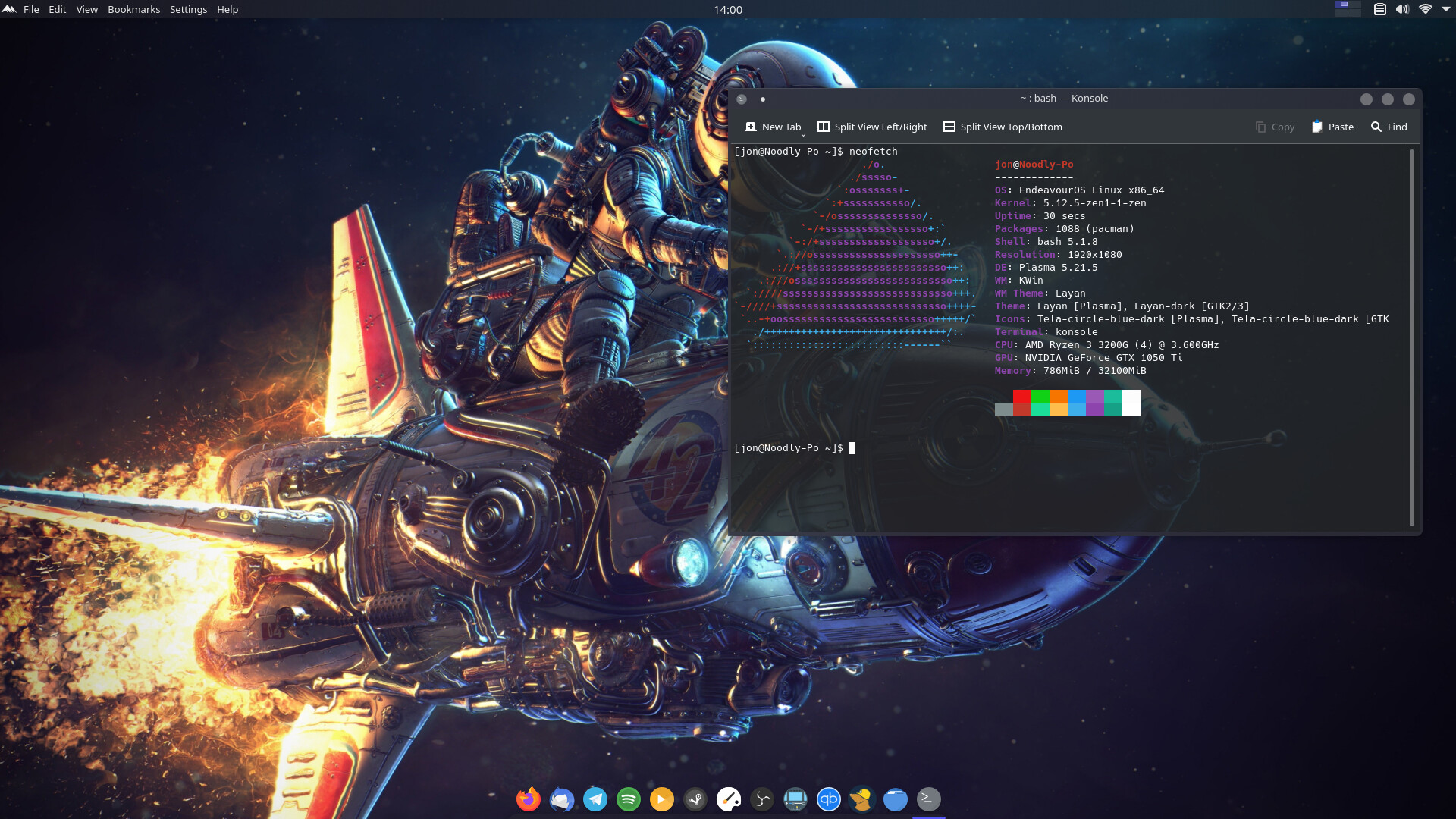Screen dimensions: 1456x819
Task: Switch to third virtual desktop in pager
Action: pos(1341,13)
